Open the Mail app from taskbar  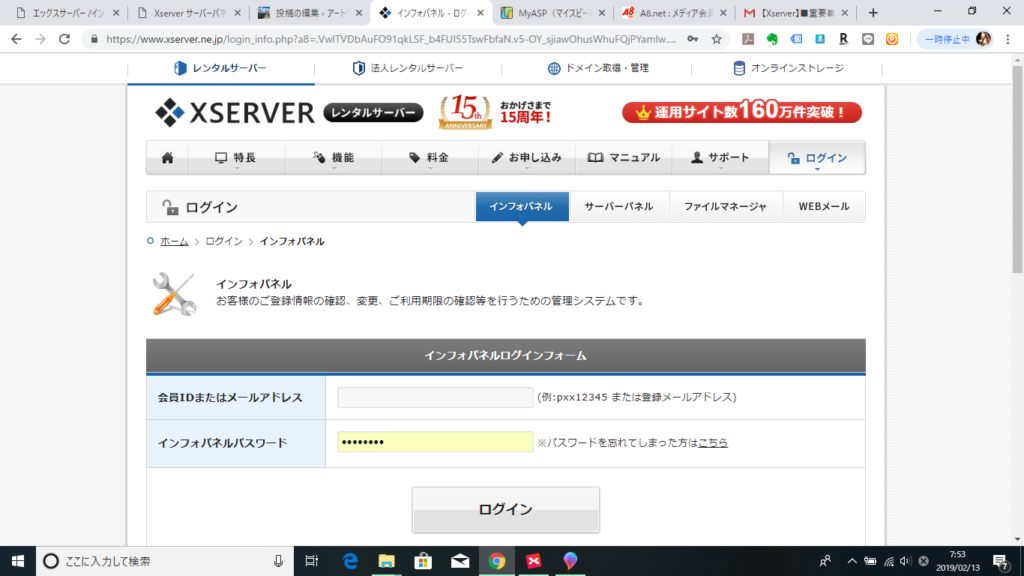[460, 561]
